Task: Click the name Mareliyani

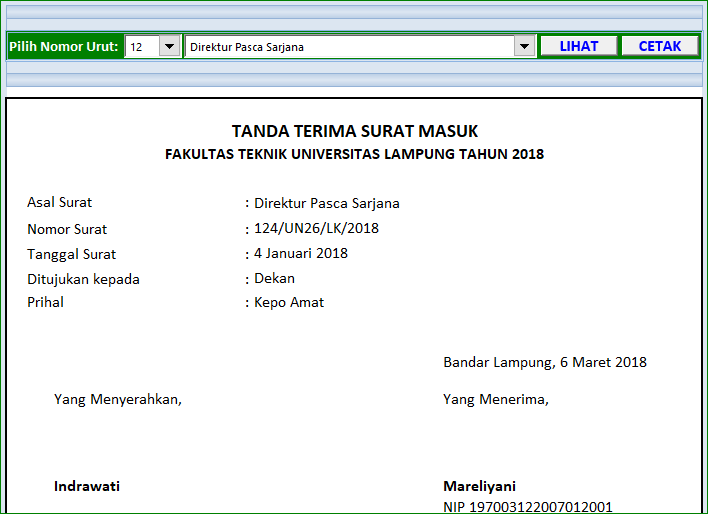Action: (x=480, y=486)
